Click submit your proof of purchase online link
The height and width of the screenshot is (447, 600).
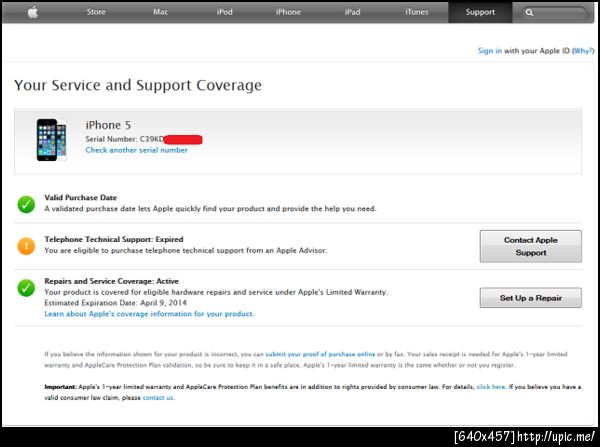tap(320, 354)
